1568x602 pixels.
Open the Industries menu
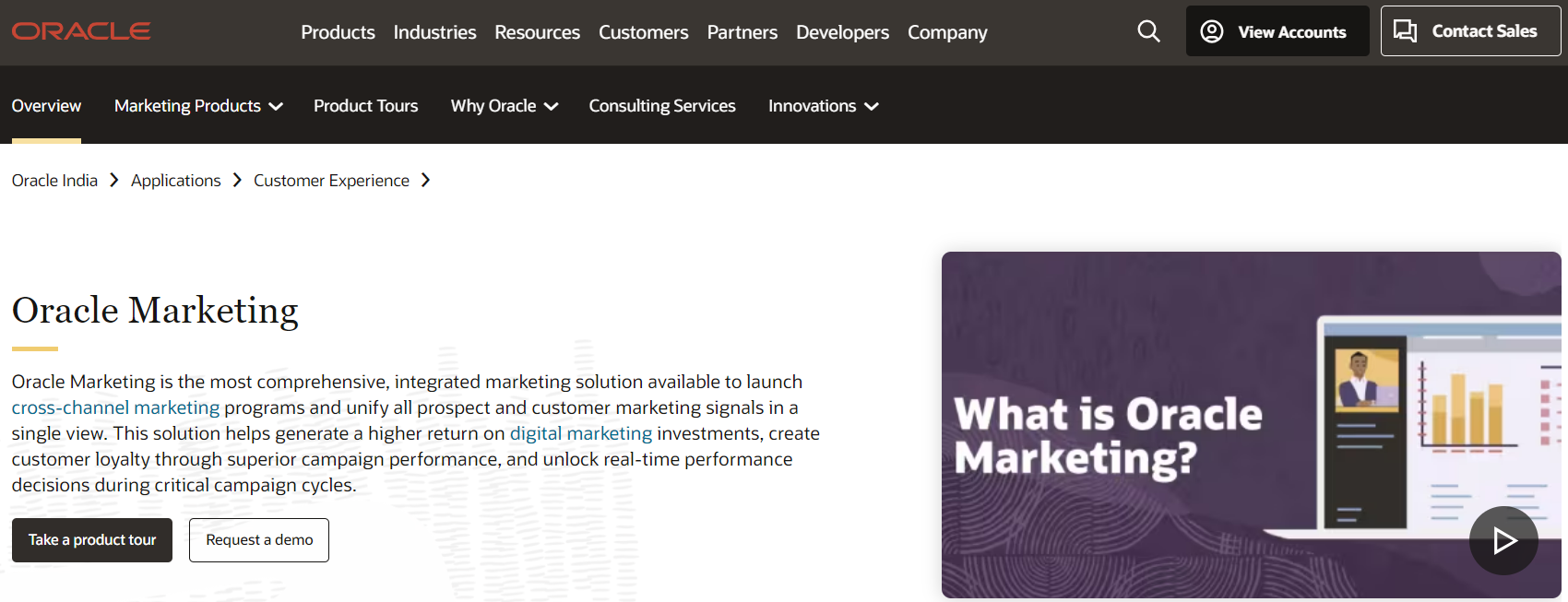coord(434,32)
